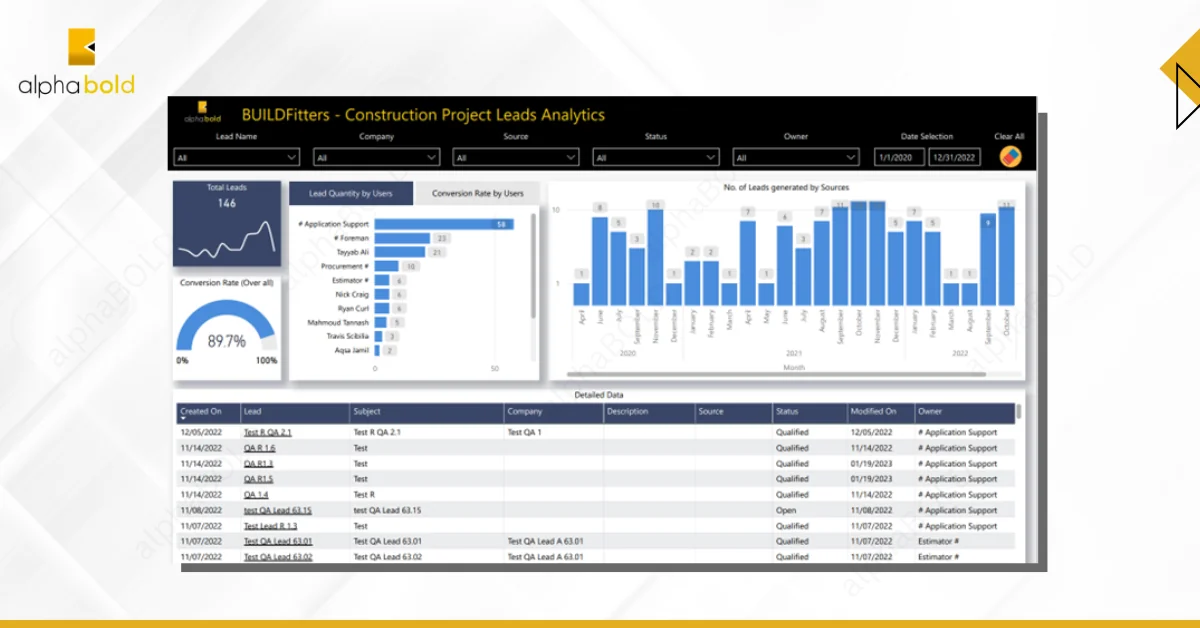Select the Mahmoud Tannash bar
1200x628 pixels.
tap(381, 322)
